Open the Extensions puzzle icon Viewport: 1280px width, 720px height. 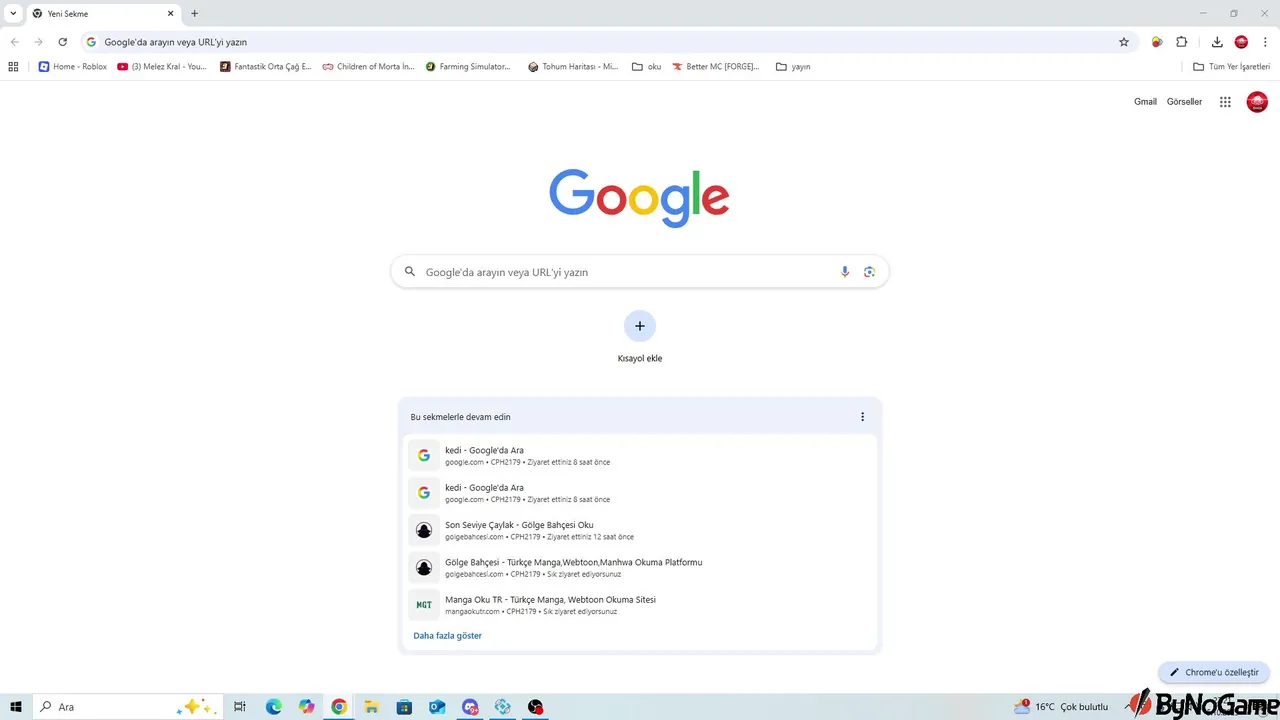(1181, 42)
